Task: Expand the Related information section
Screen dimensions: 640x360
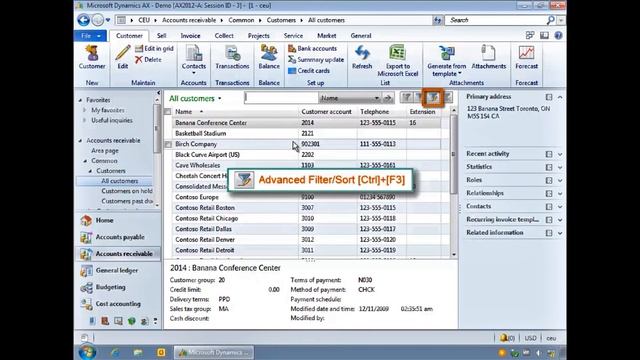Action: coord(560,233)
